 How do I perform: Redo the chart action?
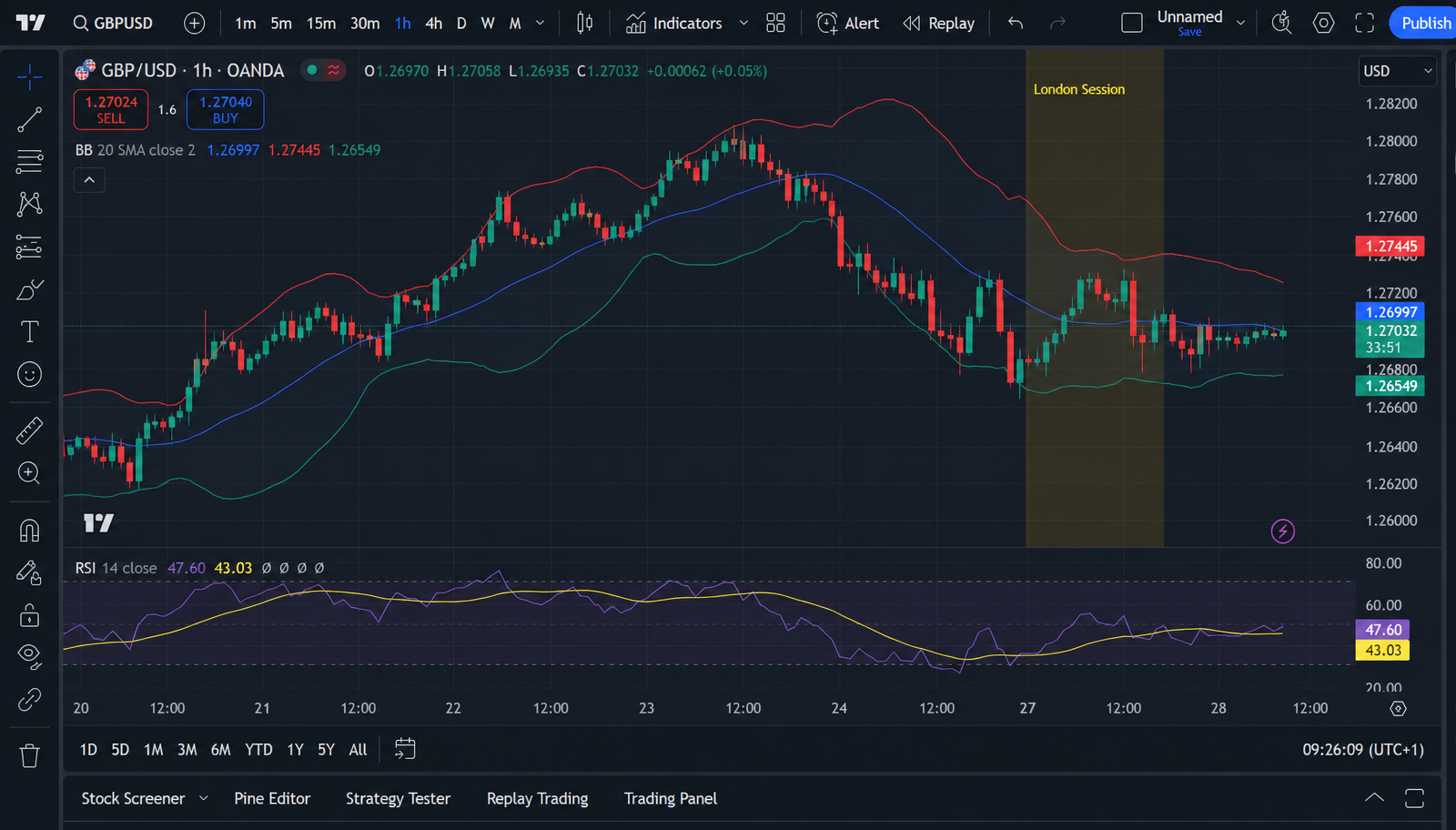[1057, 23]
